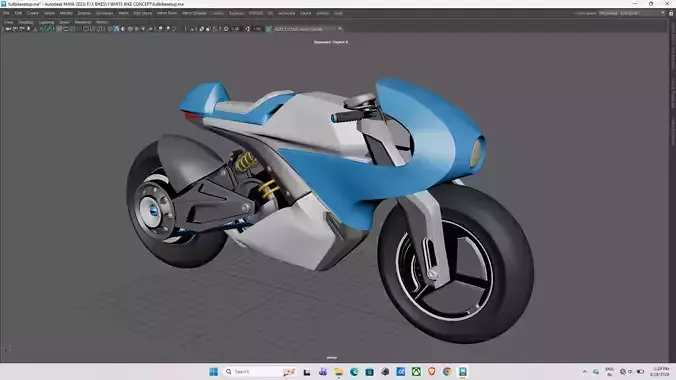This screenshot has width=676, height=380.
Task: Edit the exposure value field 0.00
Action: point(235,29)
